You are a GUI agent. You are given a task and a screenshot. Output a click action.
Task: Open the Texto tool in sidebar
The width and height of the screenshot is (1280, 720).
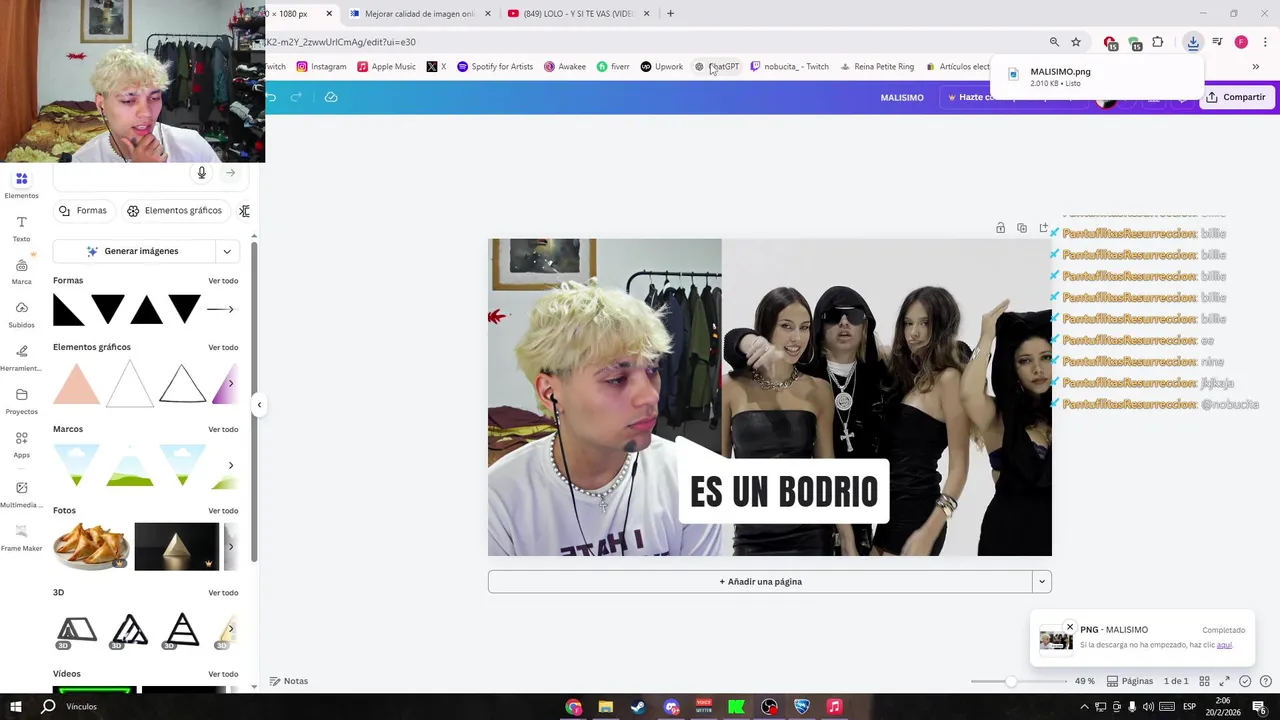tap(21, 229)
